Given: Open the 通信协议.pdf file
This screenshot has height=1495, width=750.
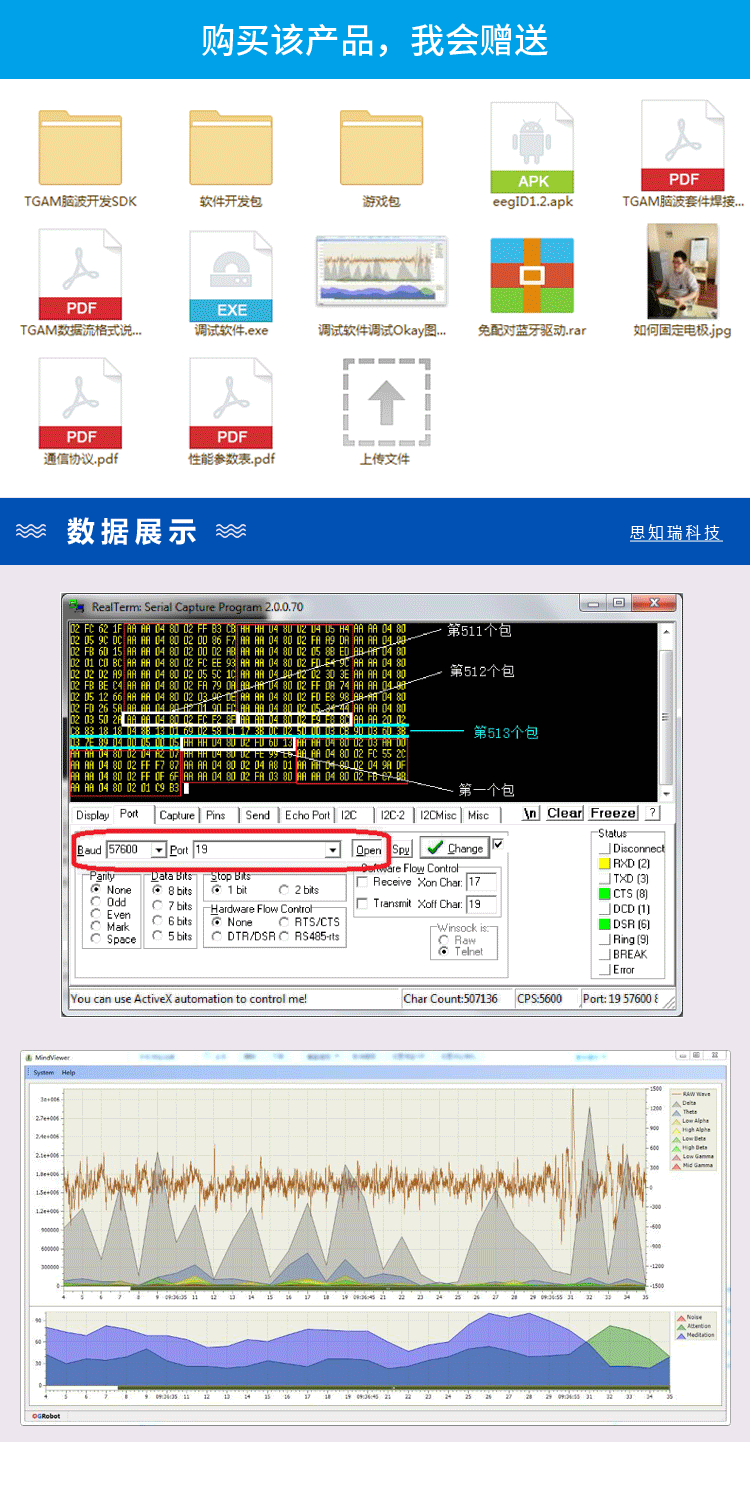Looking at the screenshot, I should click(81, 404).
